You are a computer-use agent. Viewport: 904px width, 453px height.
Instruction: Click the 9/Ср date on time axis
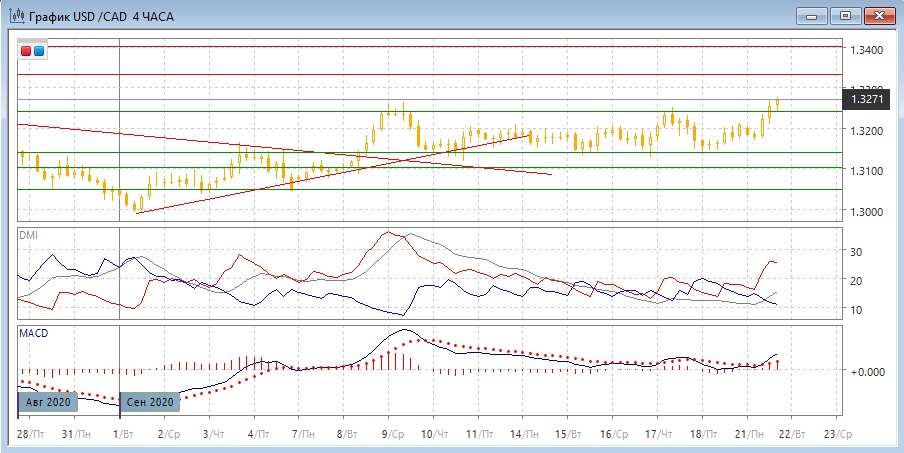[392, 435]
